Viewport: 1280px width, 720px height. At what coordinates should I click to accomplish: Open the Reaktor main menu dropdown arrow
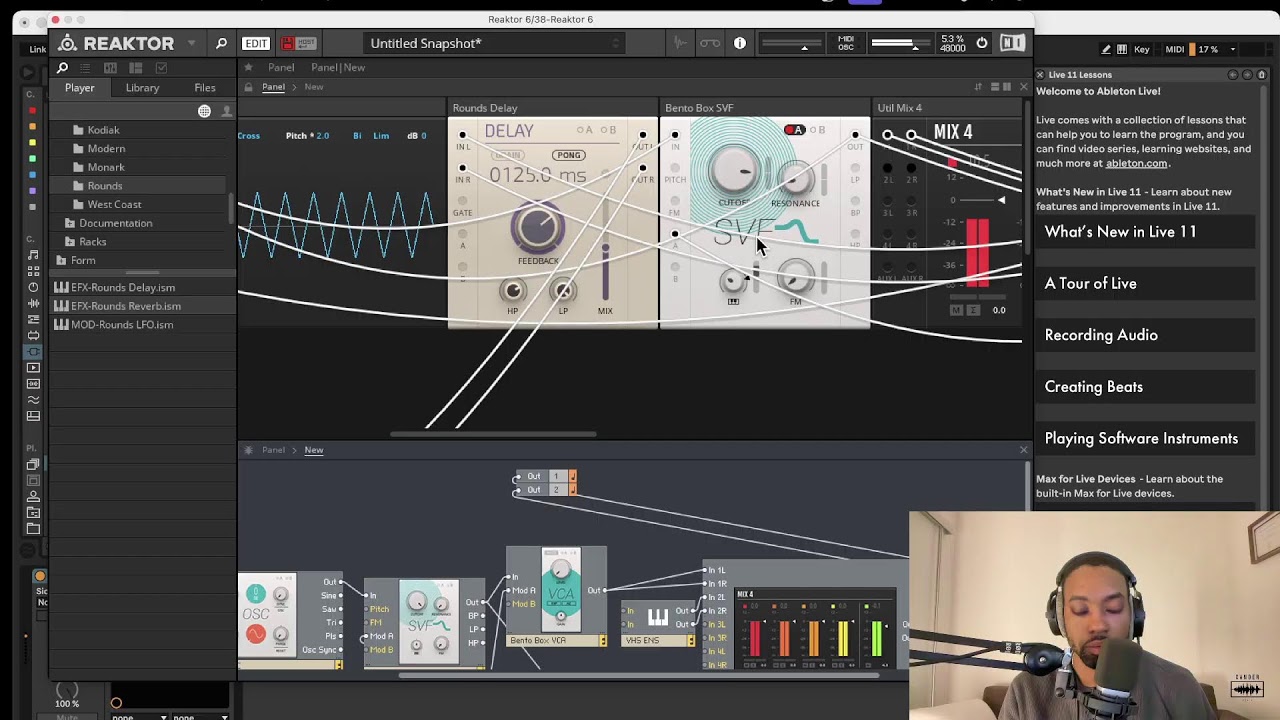pyautogui.click(x=191, y=43)
